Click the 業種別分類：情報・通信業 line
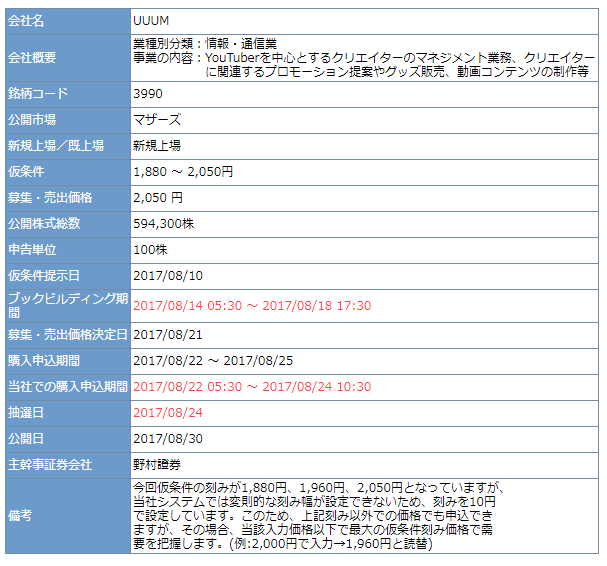The image size is (607, 566). (205, 43)
